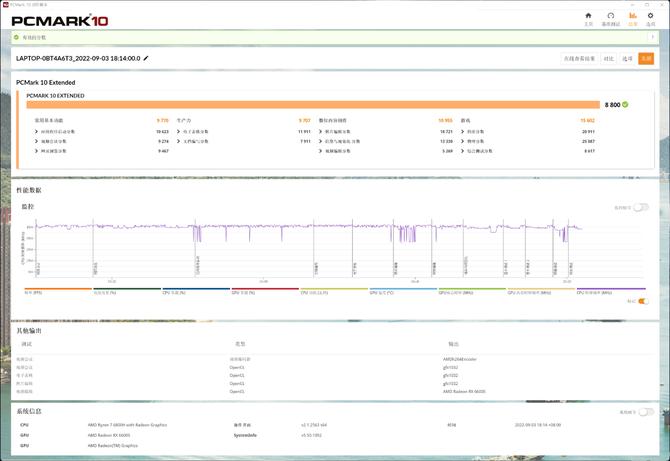Toggle the orange markers switch below chart
670x461 pixels.
click(643, 300)
